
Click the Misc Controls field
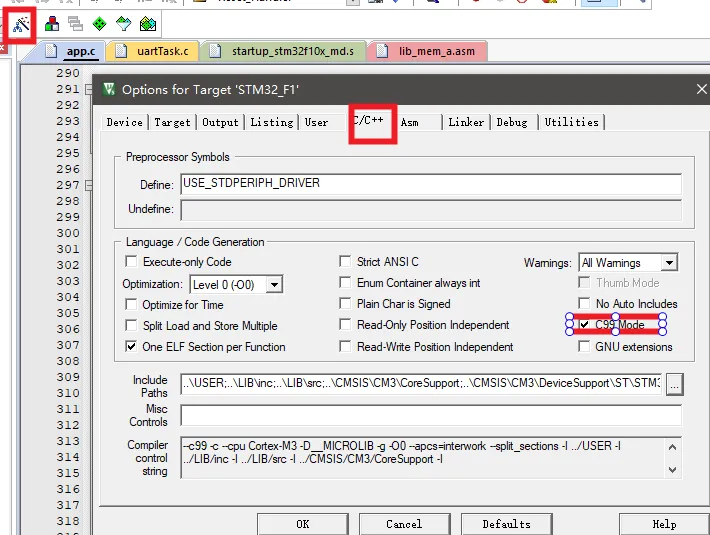click(431, 415)
